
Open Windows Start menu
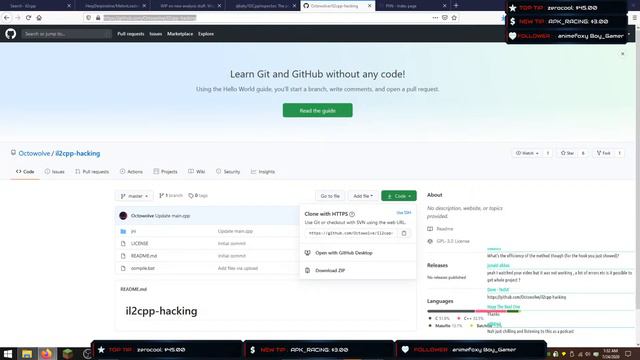point(8,353)
